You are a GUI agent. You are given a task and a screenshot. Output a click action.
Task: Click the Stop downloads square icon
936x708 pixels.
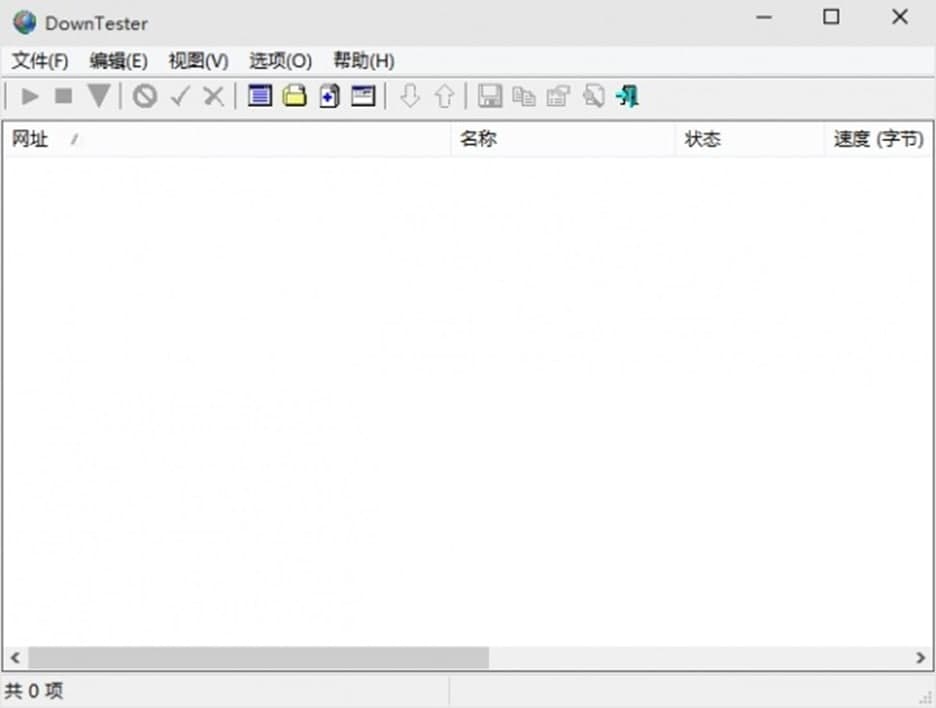pos(63,96)
